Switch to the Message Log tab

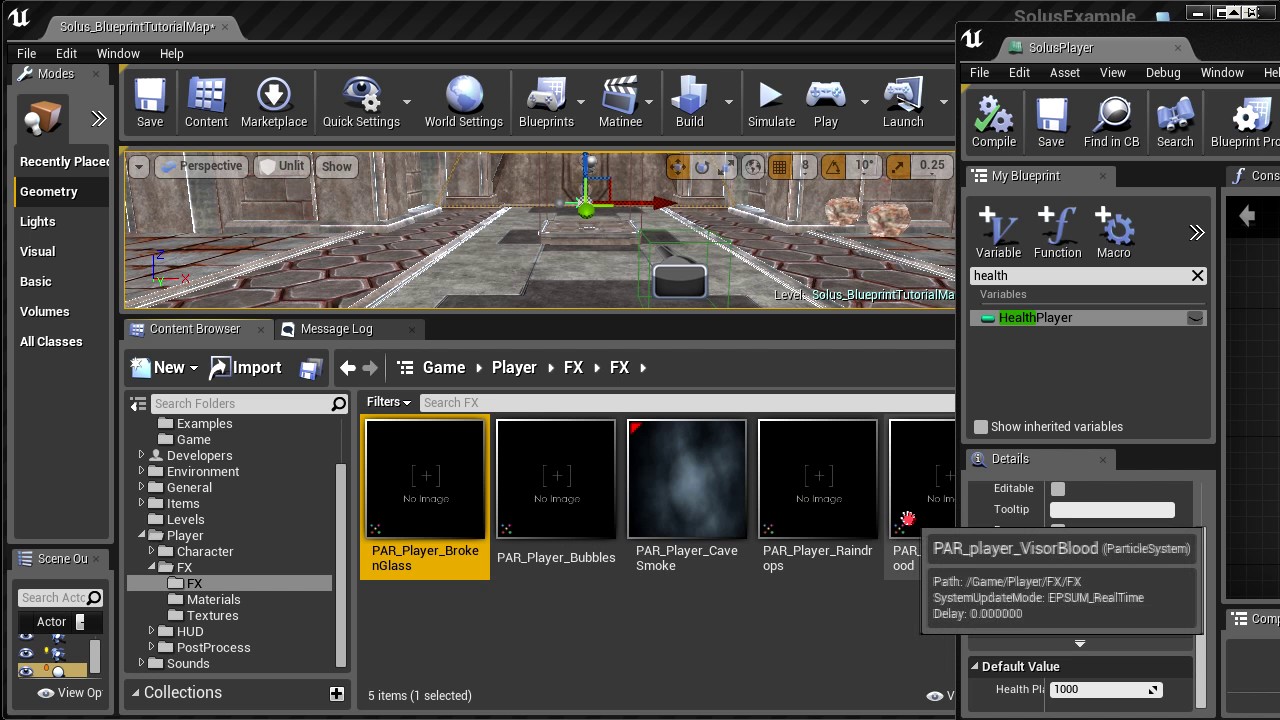click(x=336, y=329)
